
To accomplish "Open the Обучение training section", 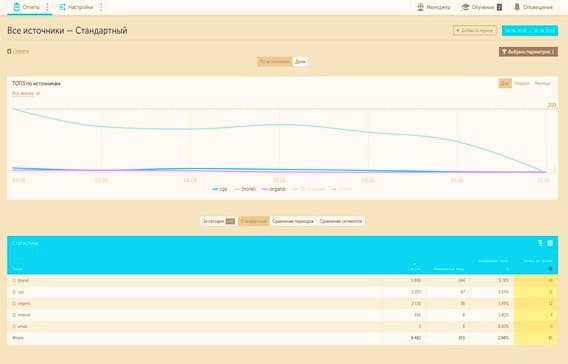I will click(x=481, y=7).
